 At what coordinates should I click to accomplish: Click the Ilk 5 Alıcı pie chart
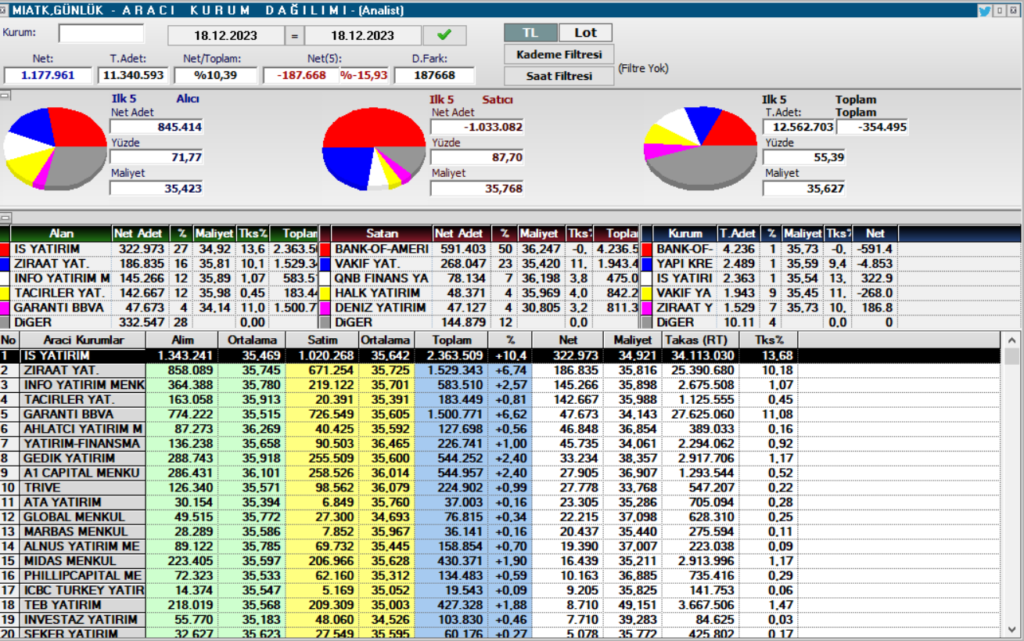point(56,149)
